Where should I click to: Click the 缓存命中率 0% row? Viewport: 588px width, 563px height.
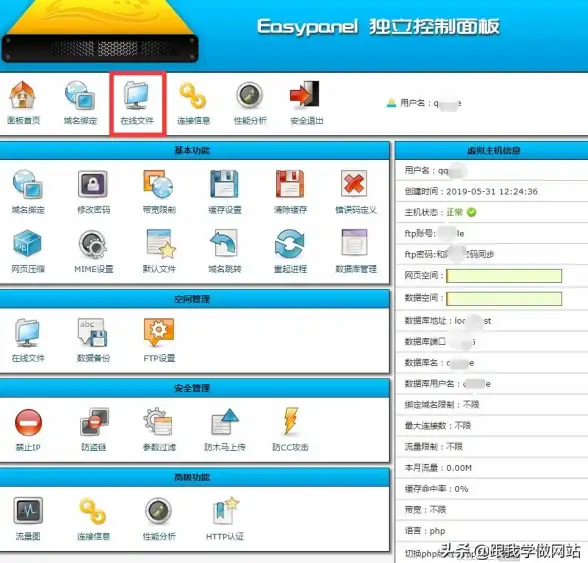pos(492,489)
